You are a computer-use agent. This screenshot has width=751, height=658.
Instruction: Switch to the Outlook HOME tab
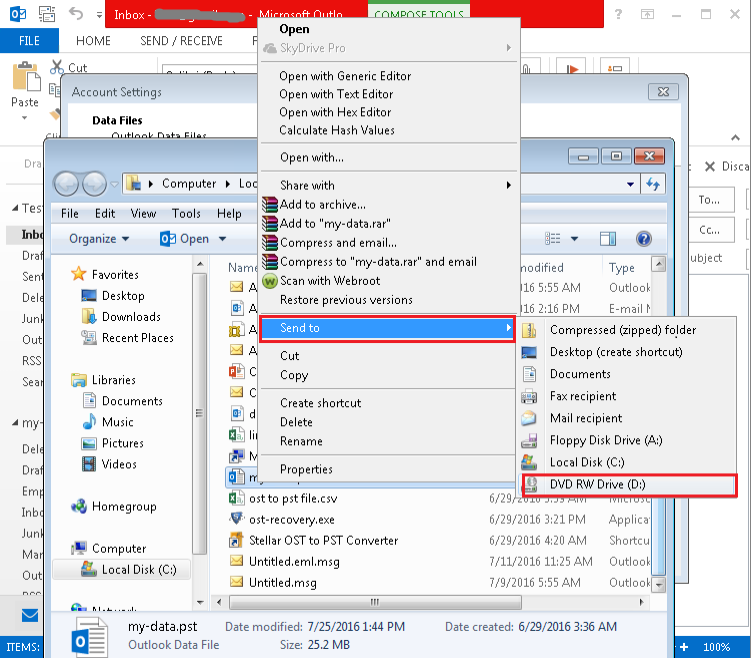tap(93, 41)
